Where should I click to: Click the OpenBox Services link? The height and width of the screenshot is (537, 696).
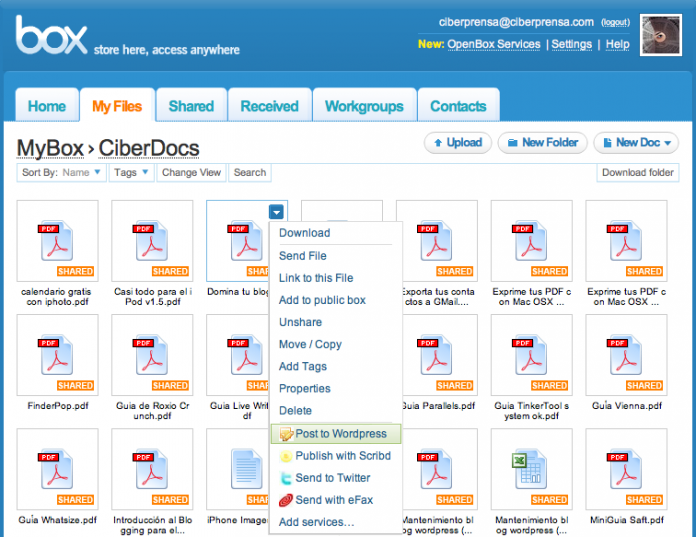pos(493,44)
